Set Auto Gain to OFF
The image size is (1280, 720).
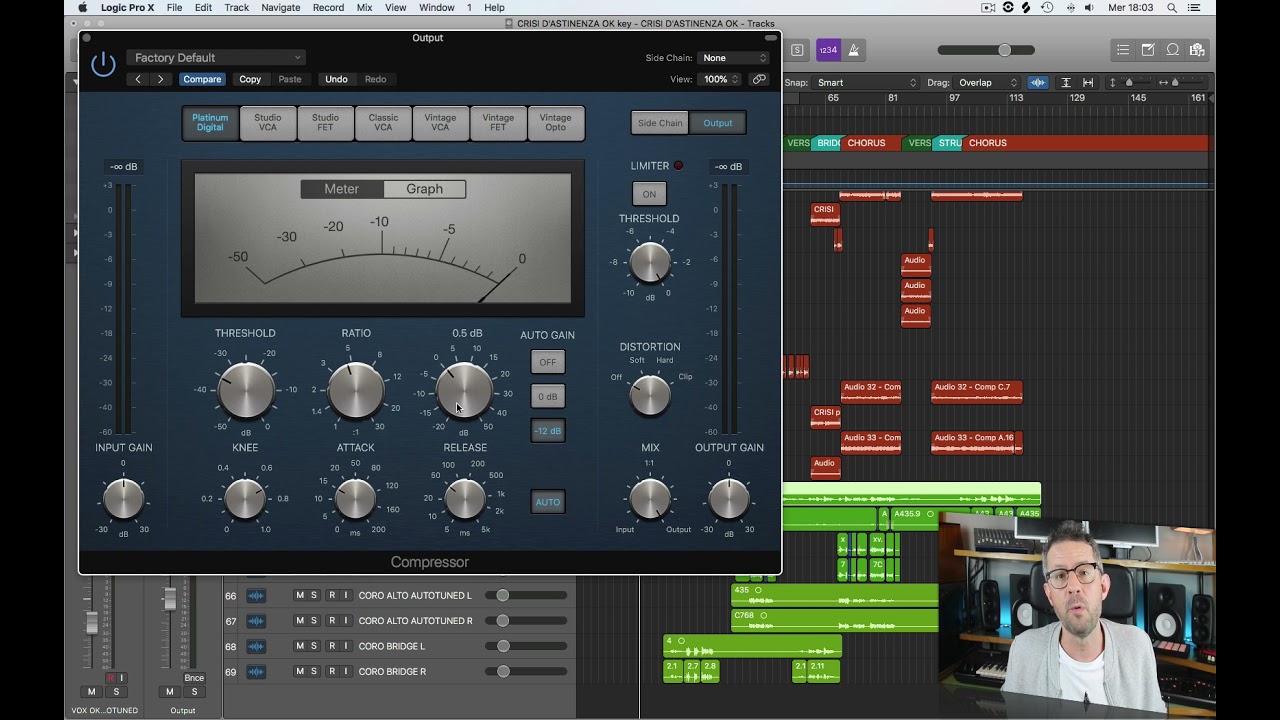pos(548,362)
